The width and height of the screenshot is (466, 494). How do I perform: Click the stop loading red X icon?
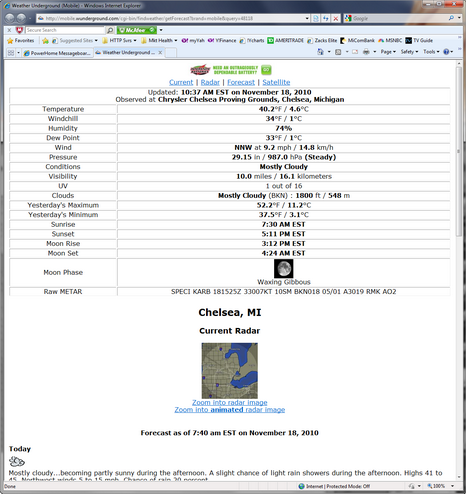(x=336, y=19)
